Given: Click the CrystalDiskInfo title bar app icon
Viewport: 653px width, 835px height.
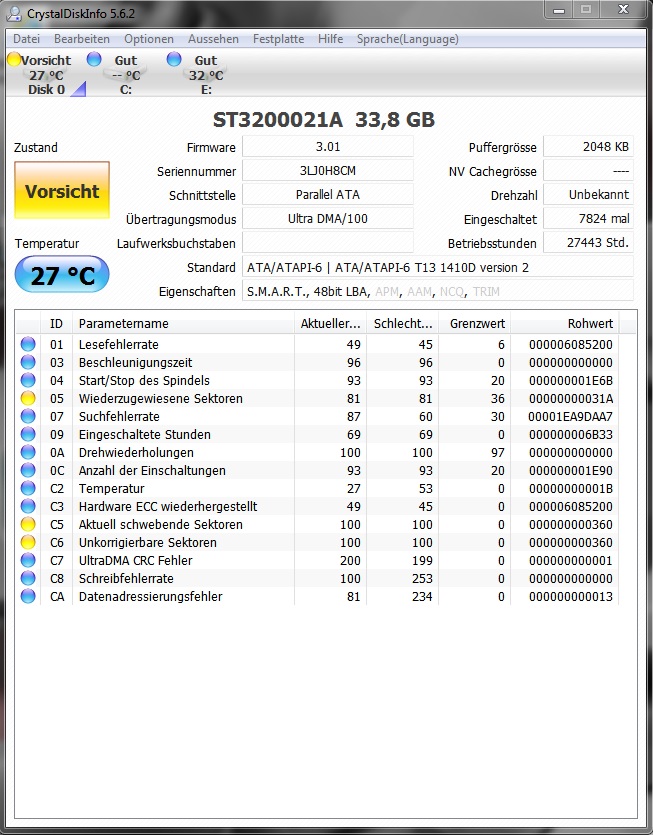Looking at the screenshot, I should click(14, 13).
